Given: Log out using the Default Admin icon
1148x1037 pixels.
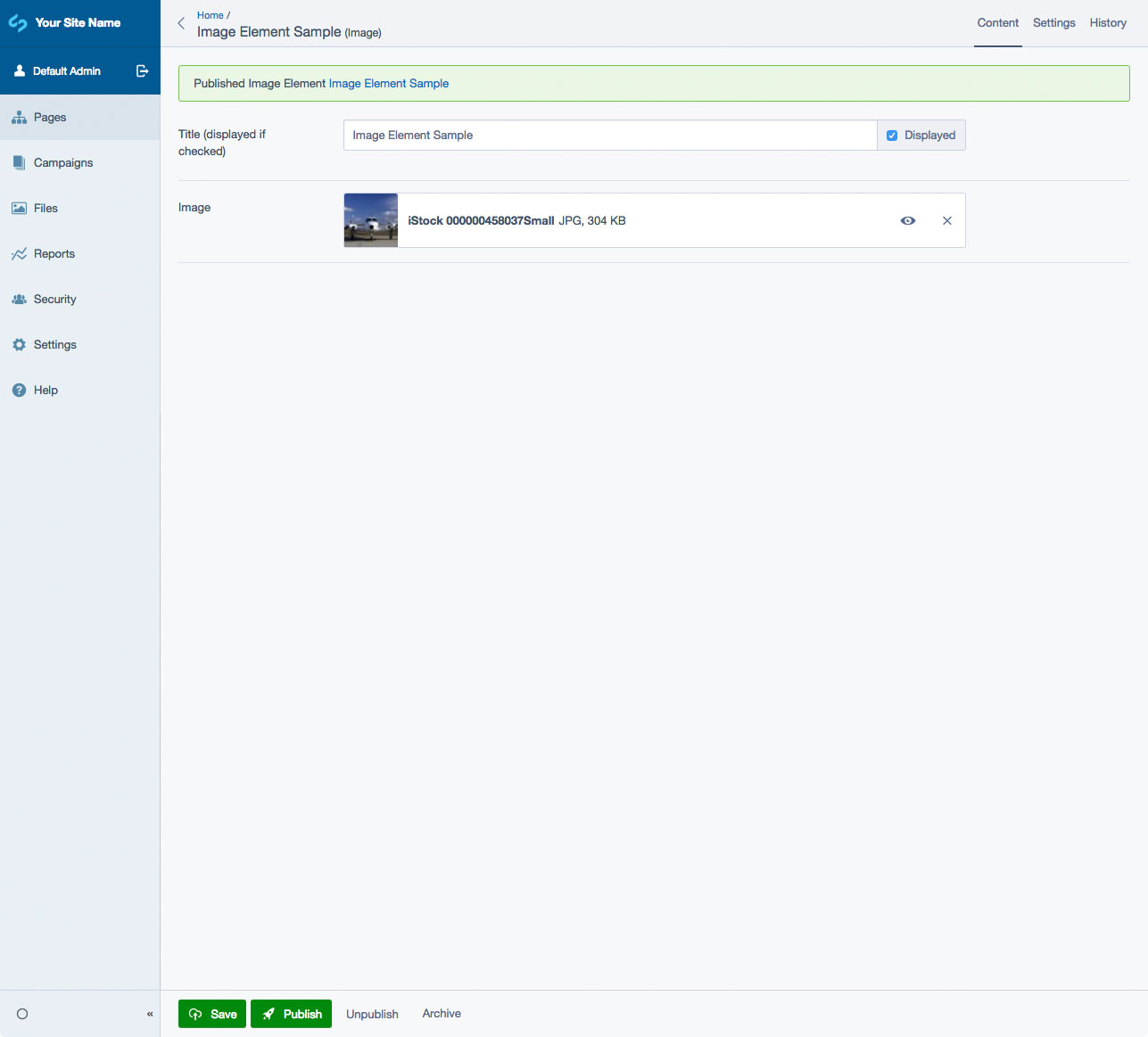Looking at the screenshot, I should click(x=142, y=71).
